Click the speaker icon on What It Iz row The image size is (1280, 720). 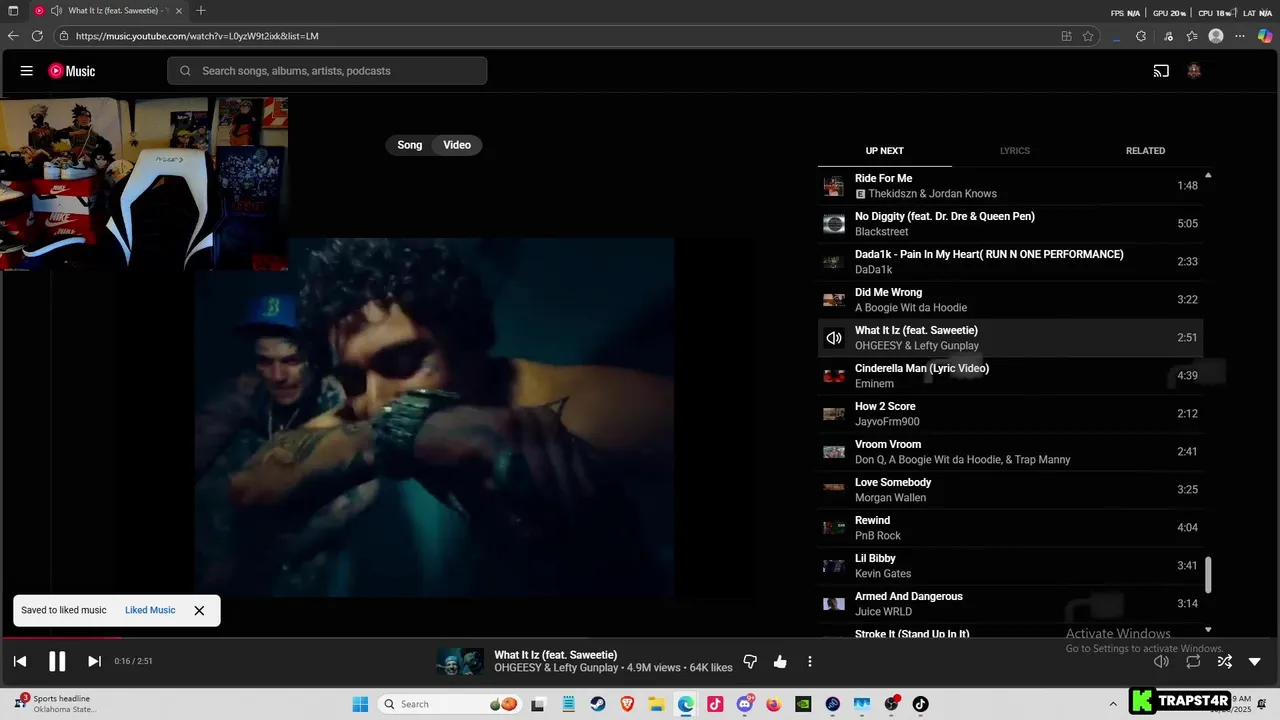click(834, 338)
